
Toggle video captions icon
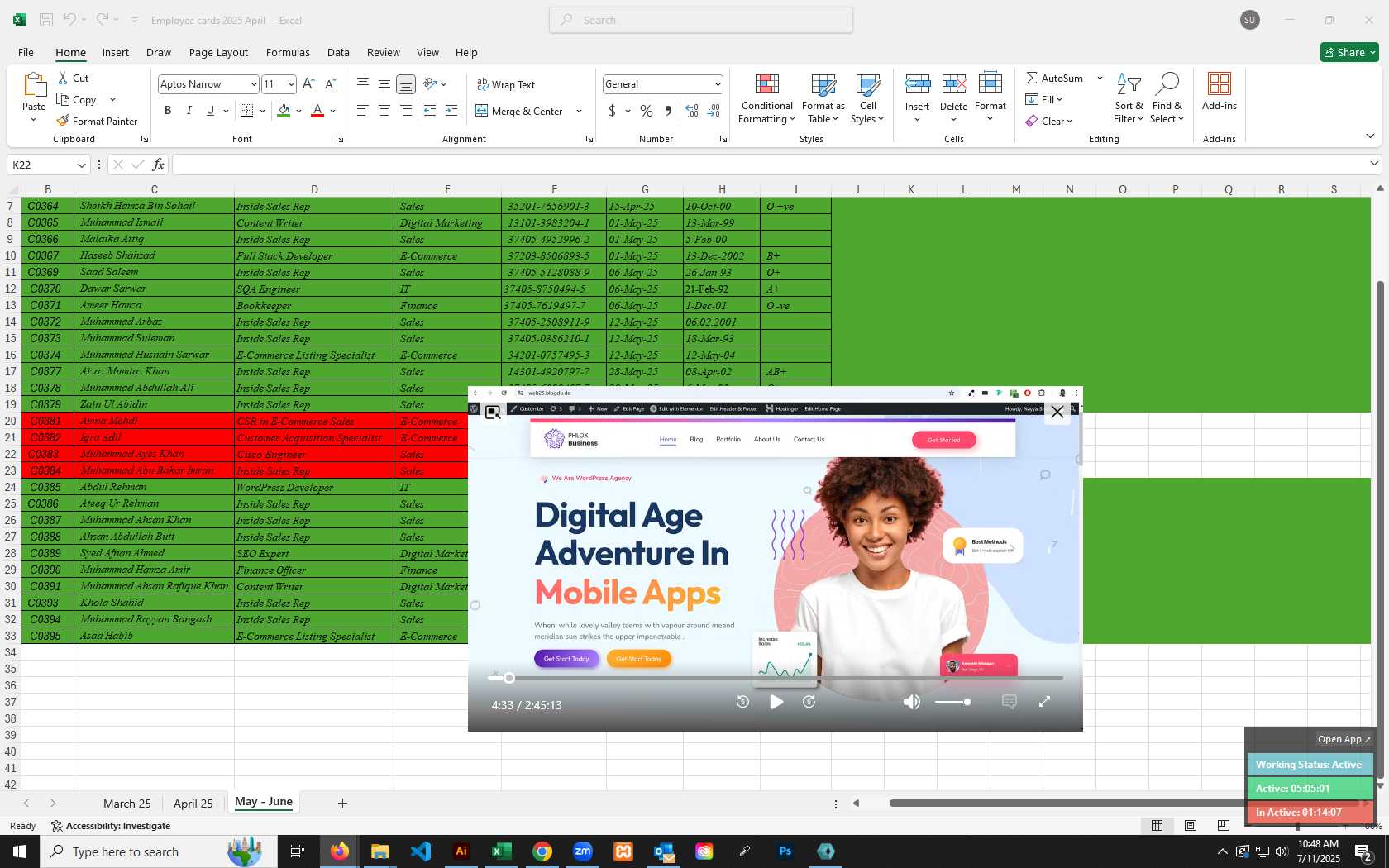(x=1009, y=702)
